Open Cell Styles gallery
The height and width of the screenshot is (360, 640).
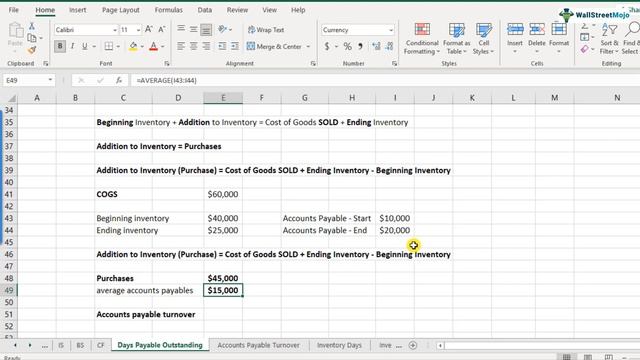tap(484, 39)
